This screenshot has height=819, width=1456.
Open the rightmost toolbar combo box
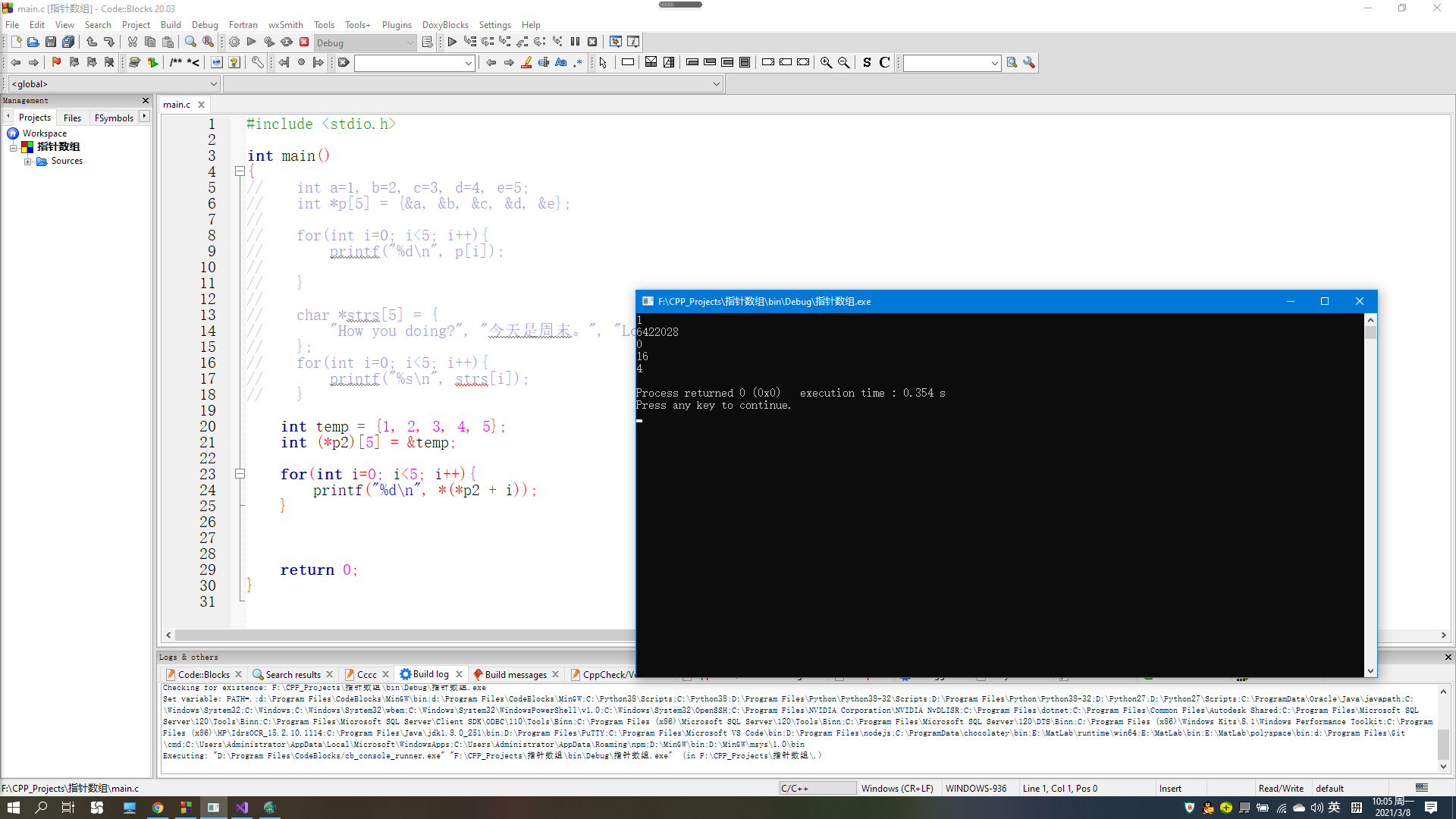(x=952, y=63)
